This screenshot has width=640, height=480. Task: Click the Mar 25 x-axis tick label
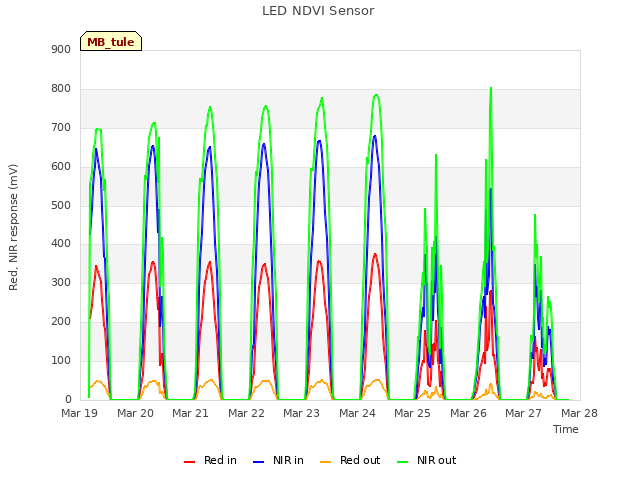pyautogui.click(x=412, y=413)
